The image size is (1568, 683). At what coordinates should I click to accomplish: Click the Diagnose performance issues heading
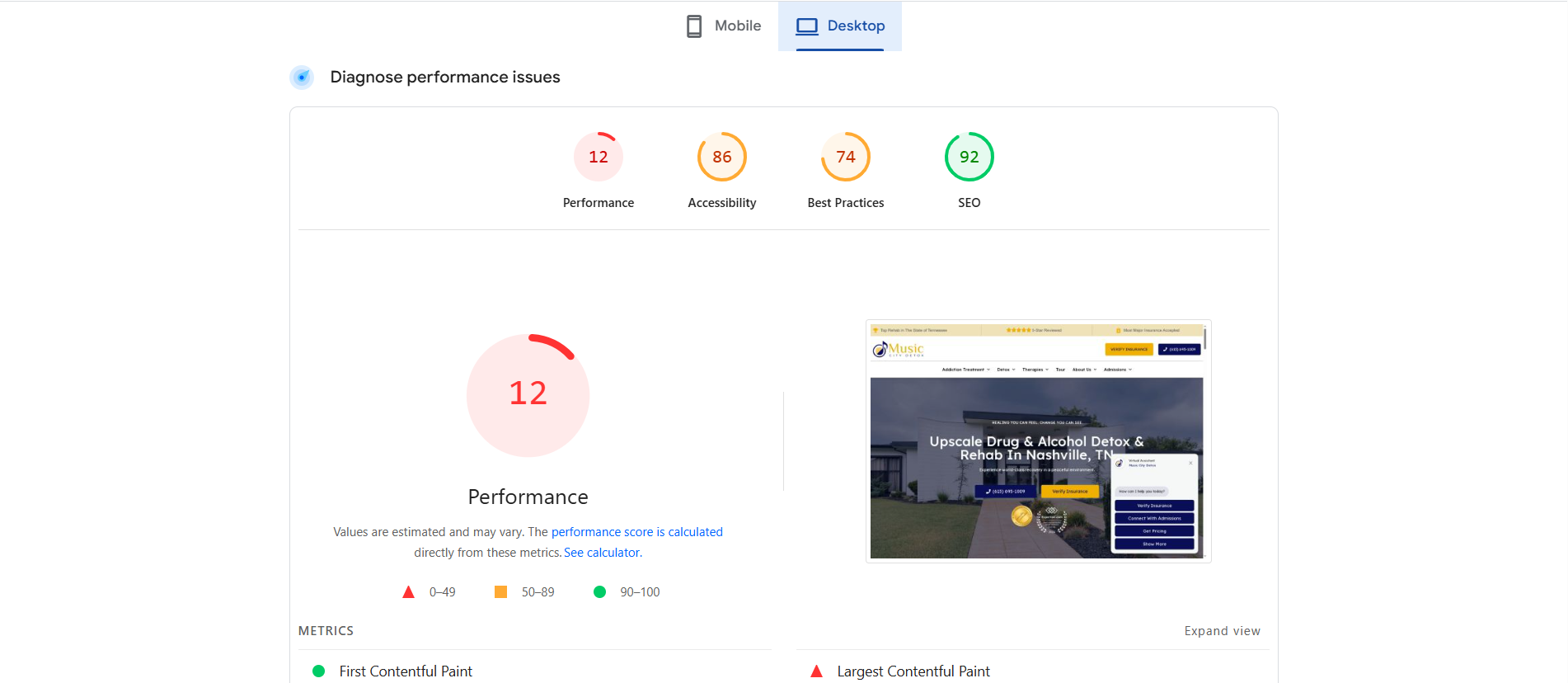[x=444, y=78]
